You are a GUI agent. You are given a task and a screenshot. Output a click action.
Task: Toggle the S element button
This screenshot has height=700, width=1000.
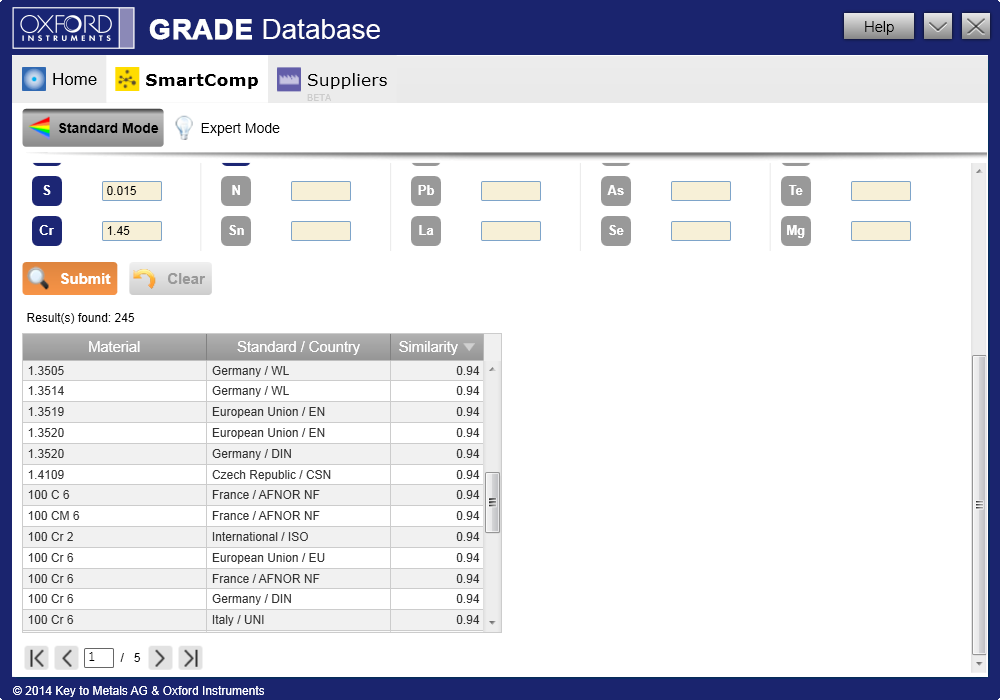[x=47, y=191]
